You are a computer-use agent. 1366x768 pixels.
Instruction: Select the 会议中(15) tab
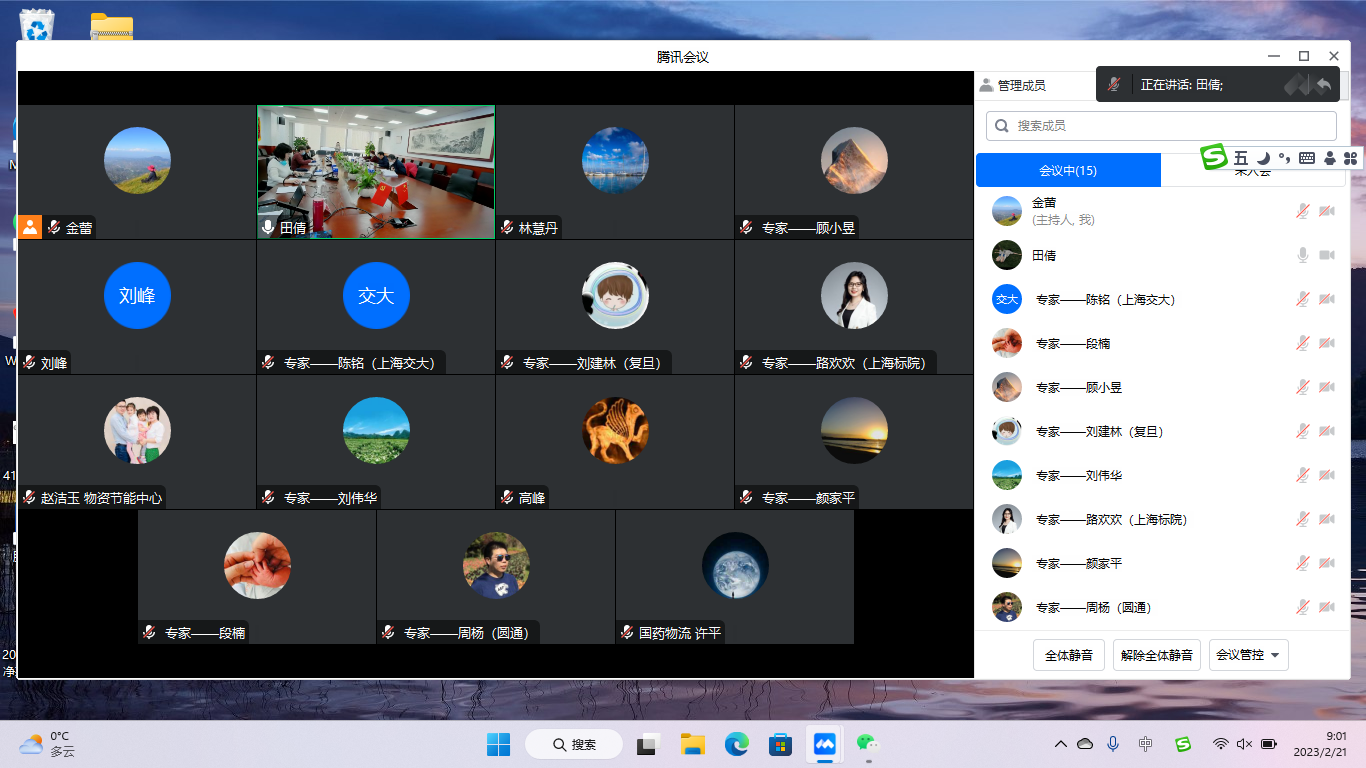pyautogui.click(x=1068, y=170)
